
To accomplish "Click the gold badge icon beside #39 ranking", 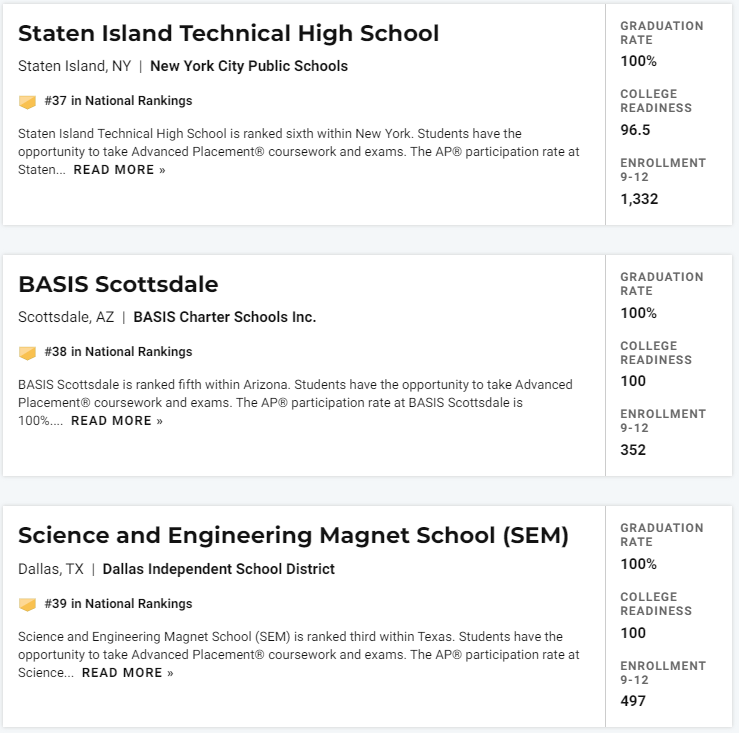I will (27, 604).
